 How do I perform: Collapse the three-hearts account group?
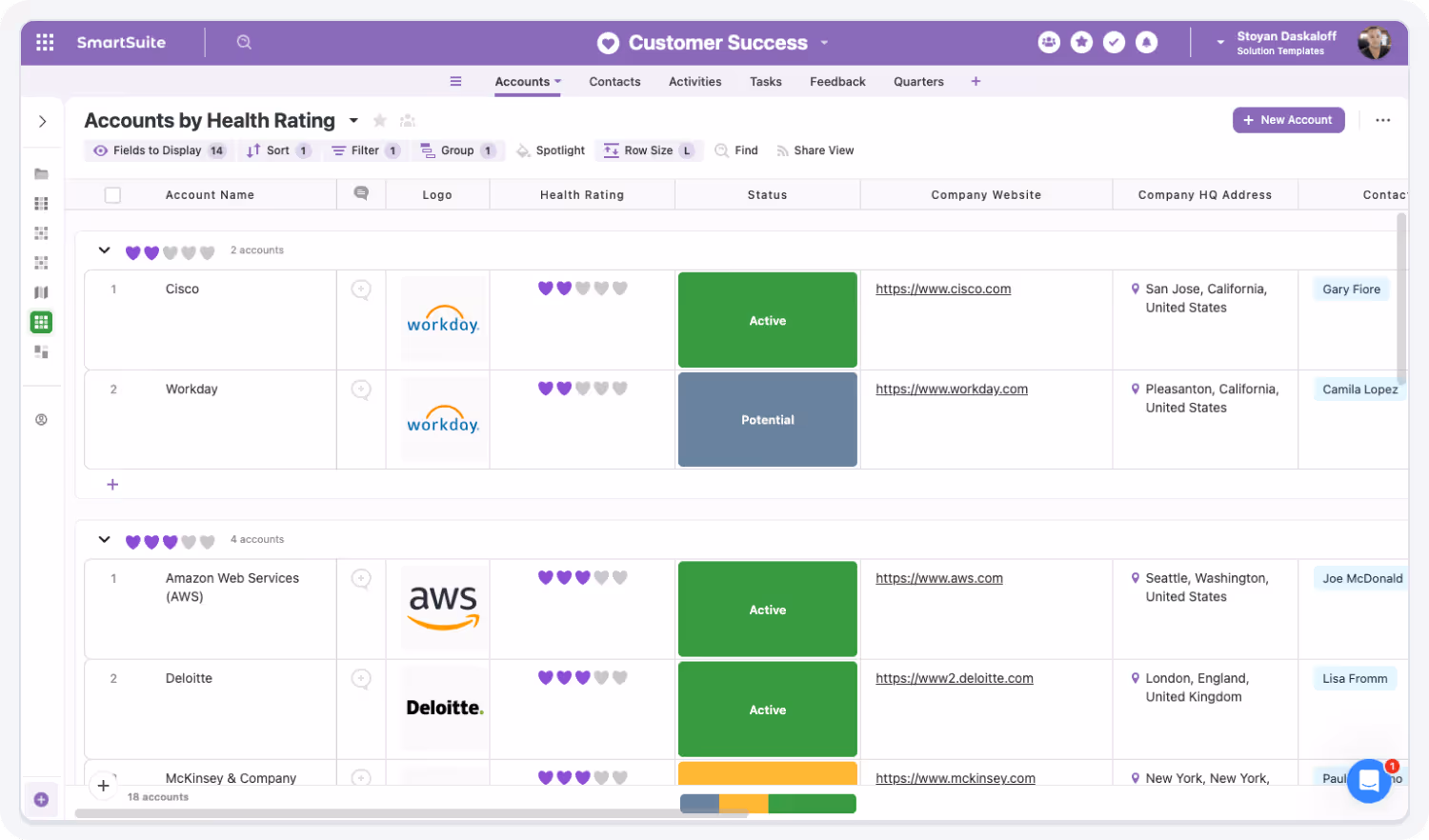104,540
